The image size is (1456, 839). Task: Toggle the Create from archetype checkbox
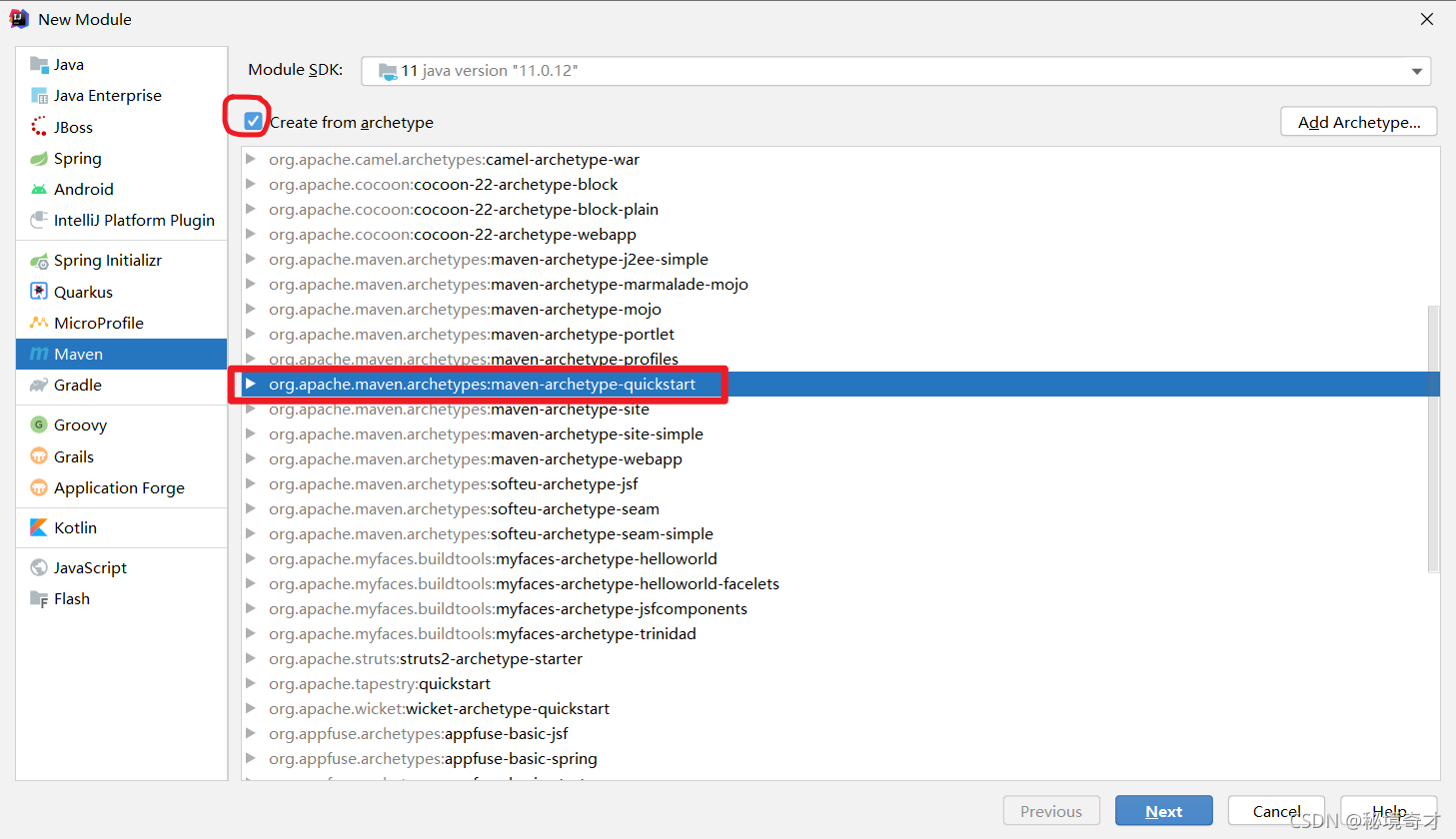click(253, 121)
